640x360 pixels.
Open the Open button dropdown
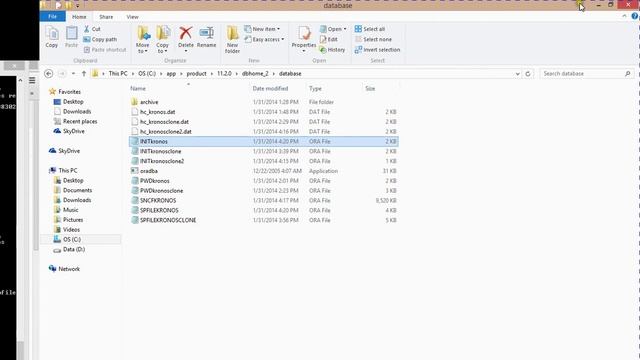click(333, 29)
